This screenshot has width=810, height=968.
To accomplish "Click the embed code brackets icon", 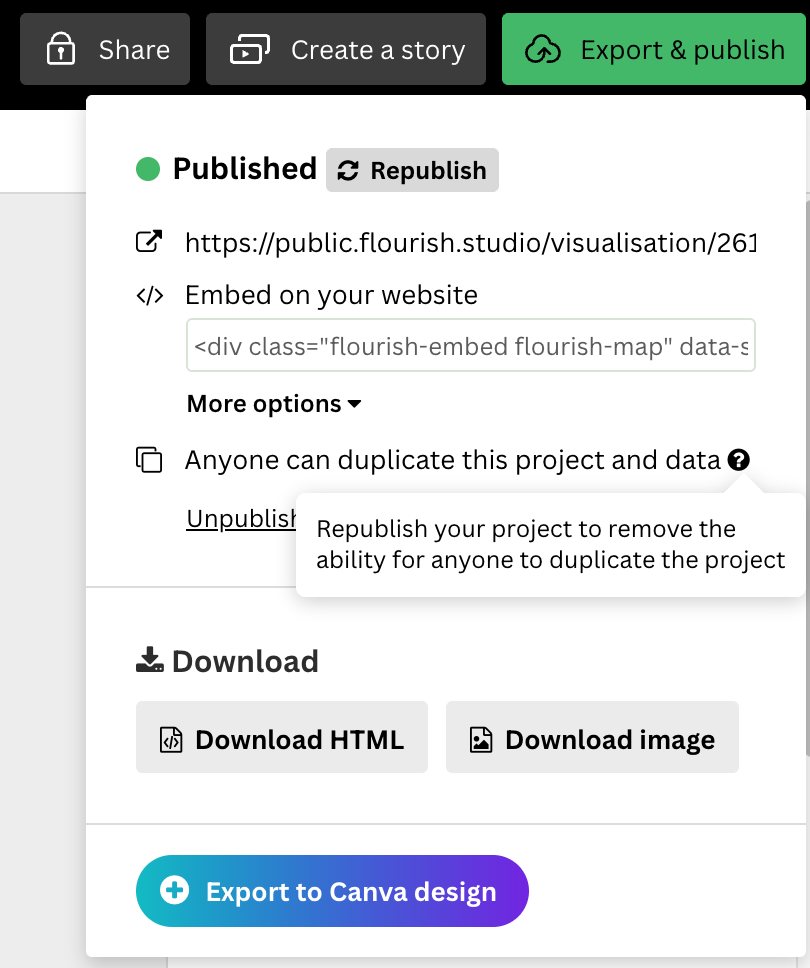I will coord(149,296).
